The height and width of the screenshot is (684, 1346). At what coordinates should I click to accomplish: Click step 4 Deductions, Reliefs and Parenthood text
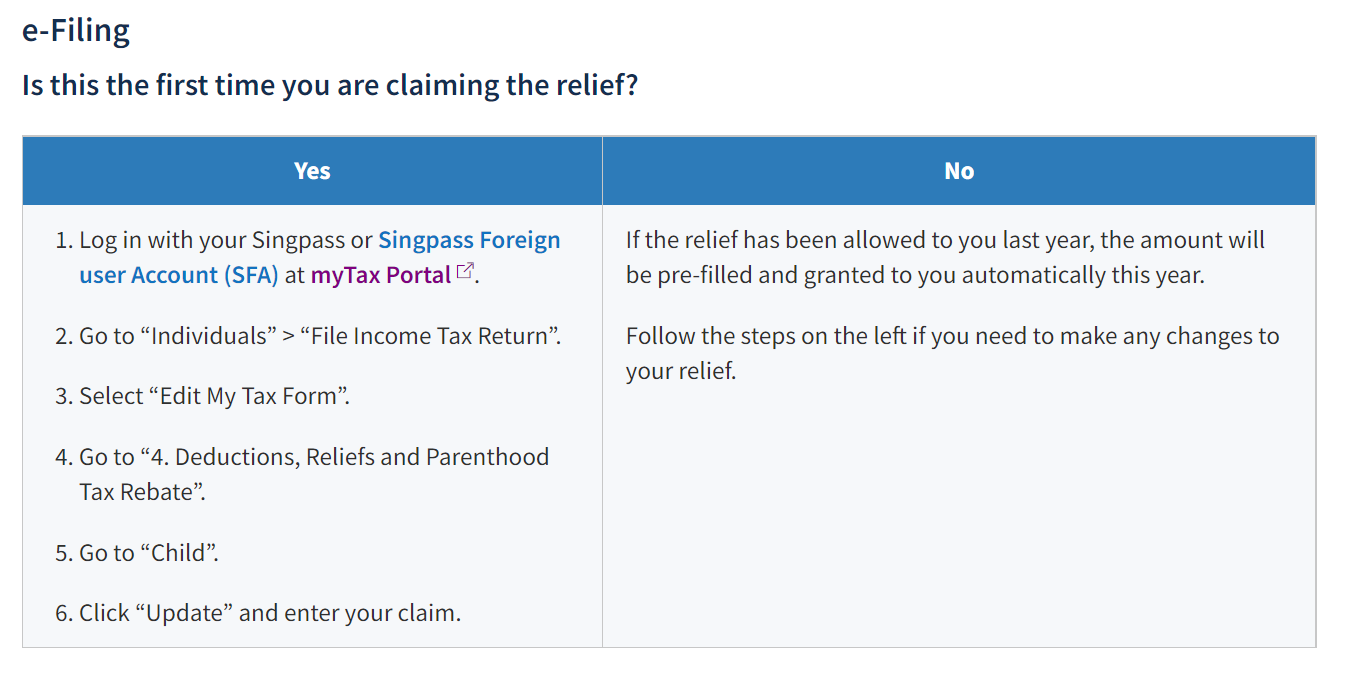coord(302,474)
